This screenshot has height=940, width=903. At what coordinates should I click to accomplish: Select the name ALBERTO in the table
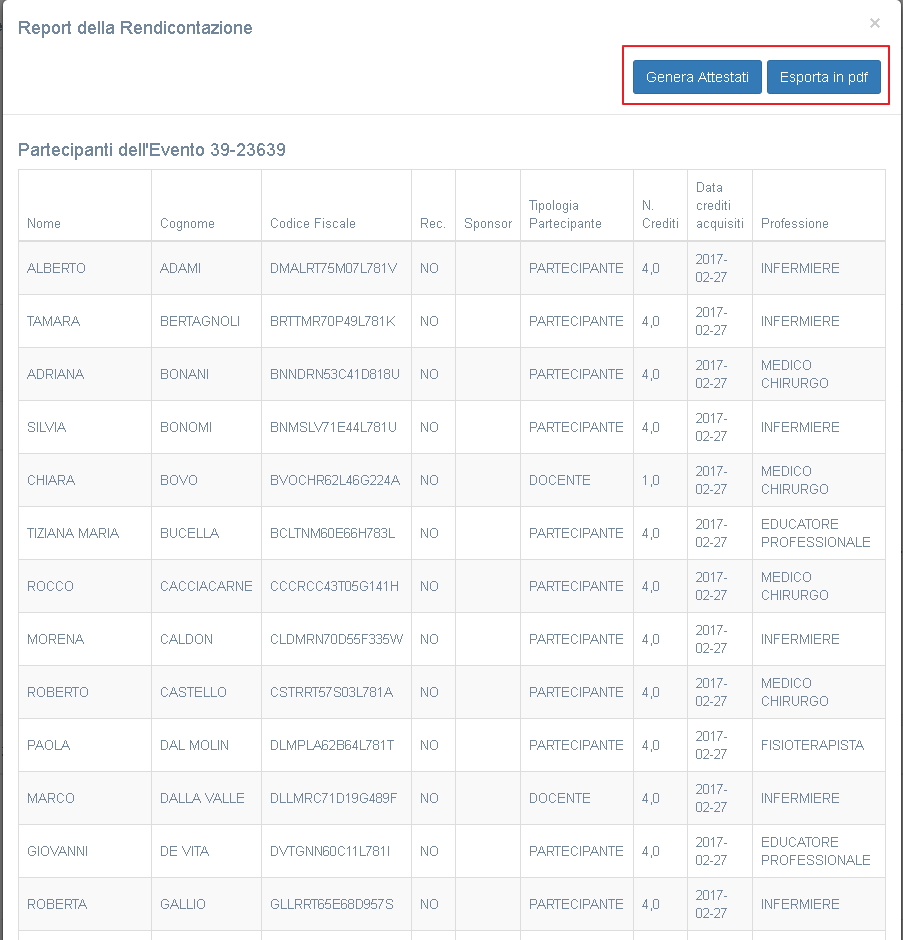pyautogui.click(x=56, y=268)
